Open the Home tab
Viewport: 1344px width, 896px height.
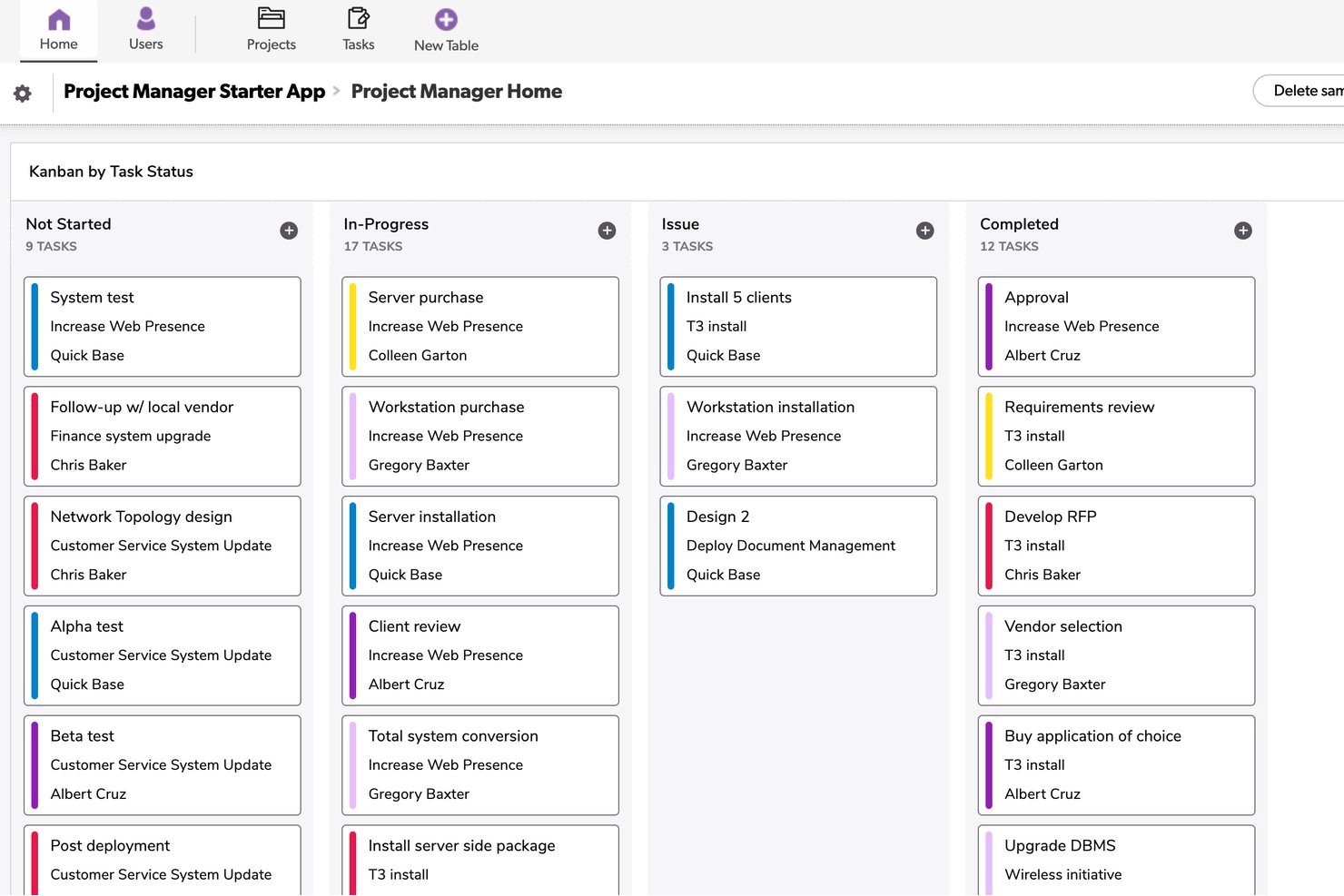[58, 31]
